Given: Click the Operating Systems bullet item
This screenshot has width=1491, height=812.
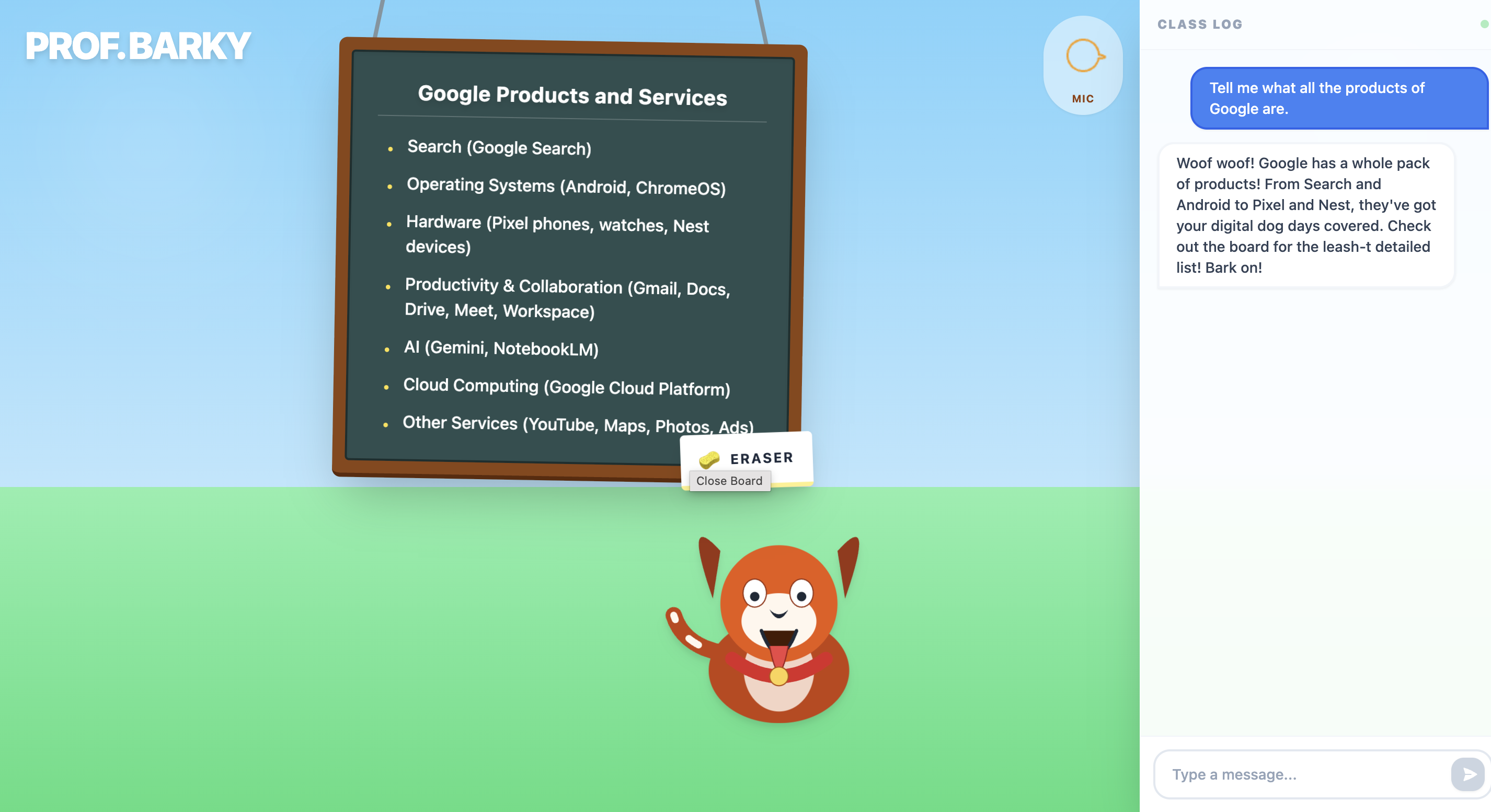Looking at the screenshot, I should (566, 186).
